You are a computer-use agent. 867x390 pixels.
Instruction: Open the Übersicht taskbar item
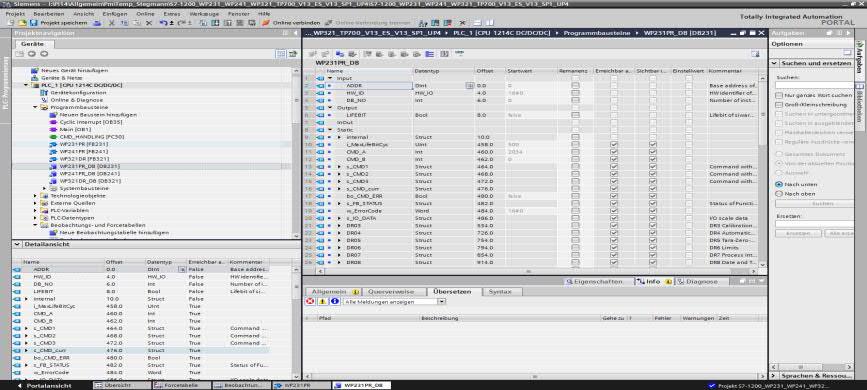[121, 385]
